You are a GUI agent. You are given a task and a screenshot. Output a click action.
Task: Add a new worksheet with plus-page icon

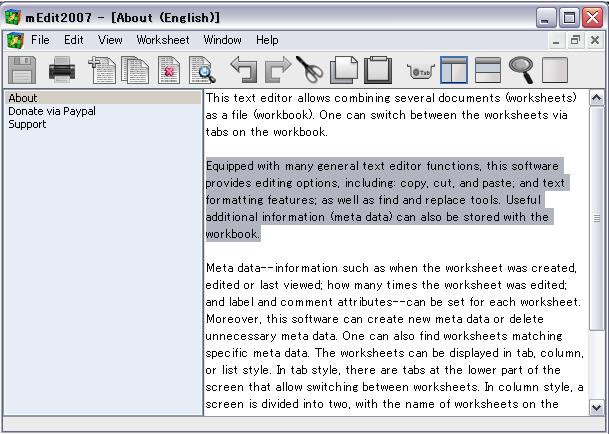[102, 70]
